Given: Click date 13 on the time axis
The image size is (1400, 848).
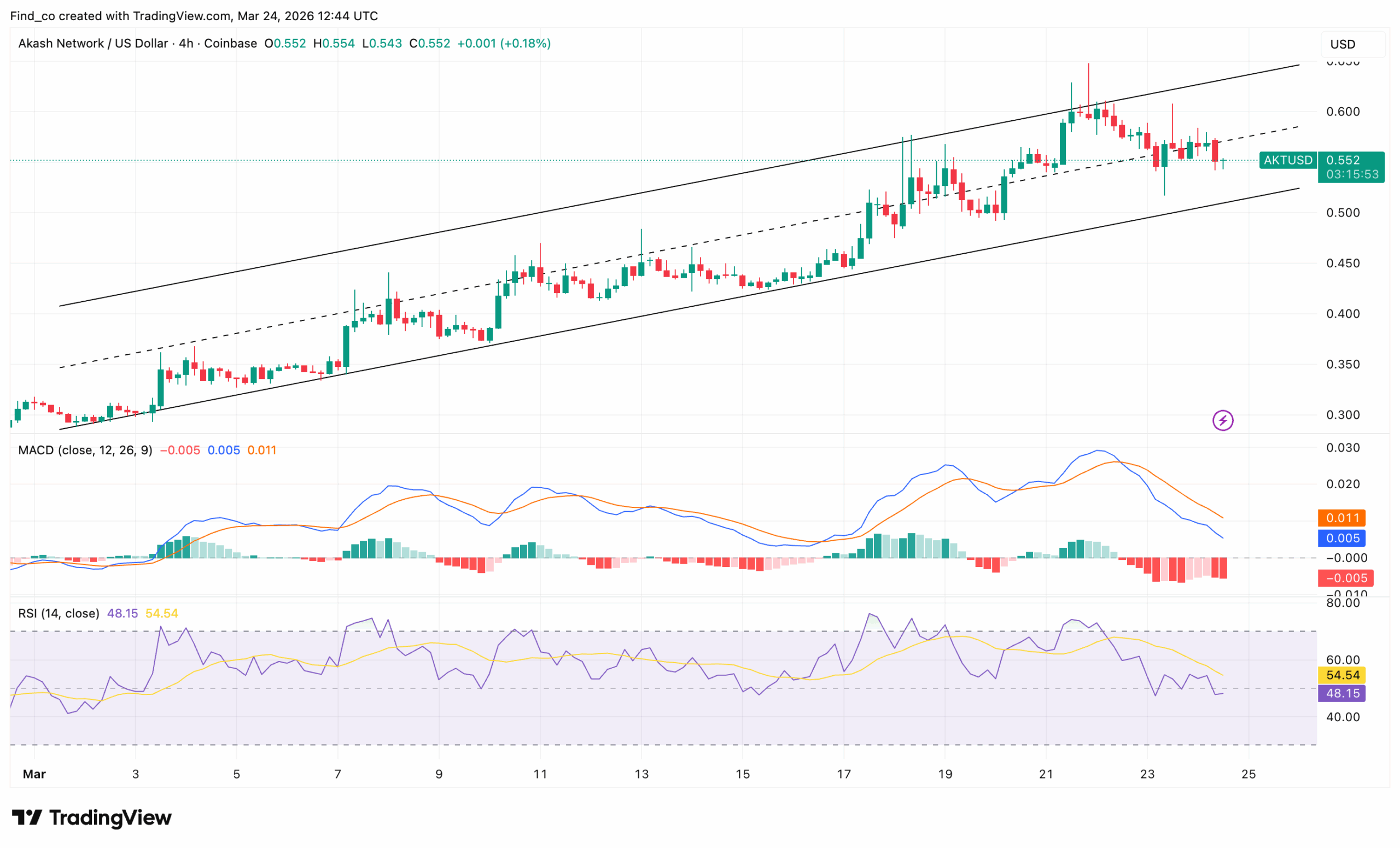Looking at the screenshot, I should [x=641, y=774].
